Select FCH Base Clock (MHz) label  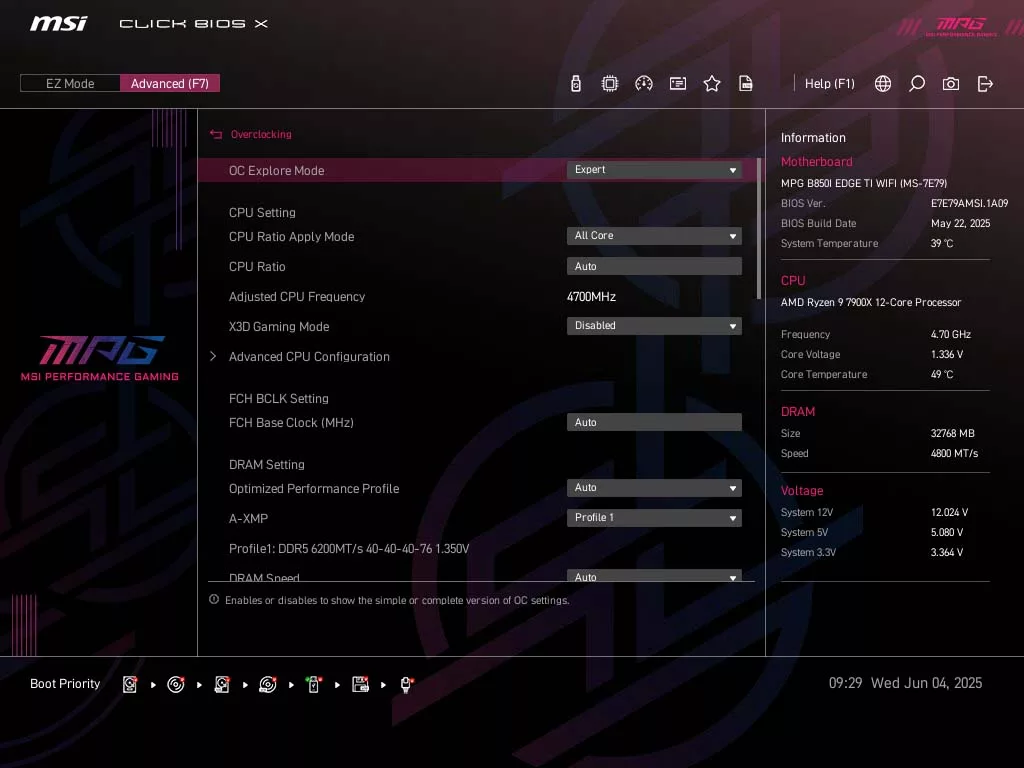point(291,423)
